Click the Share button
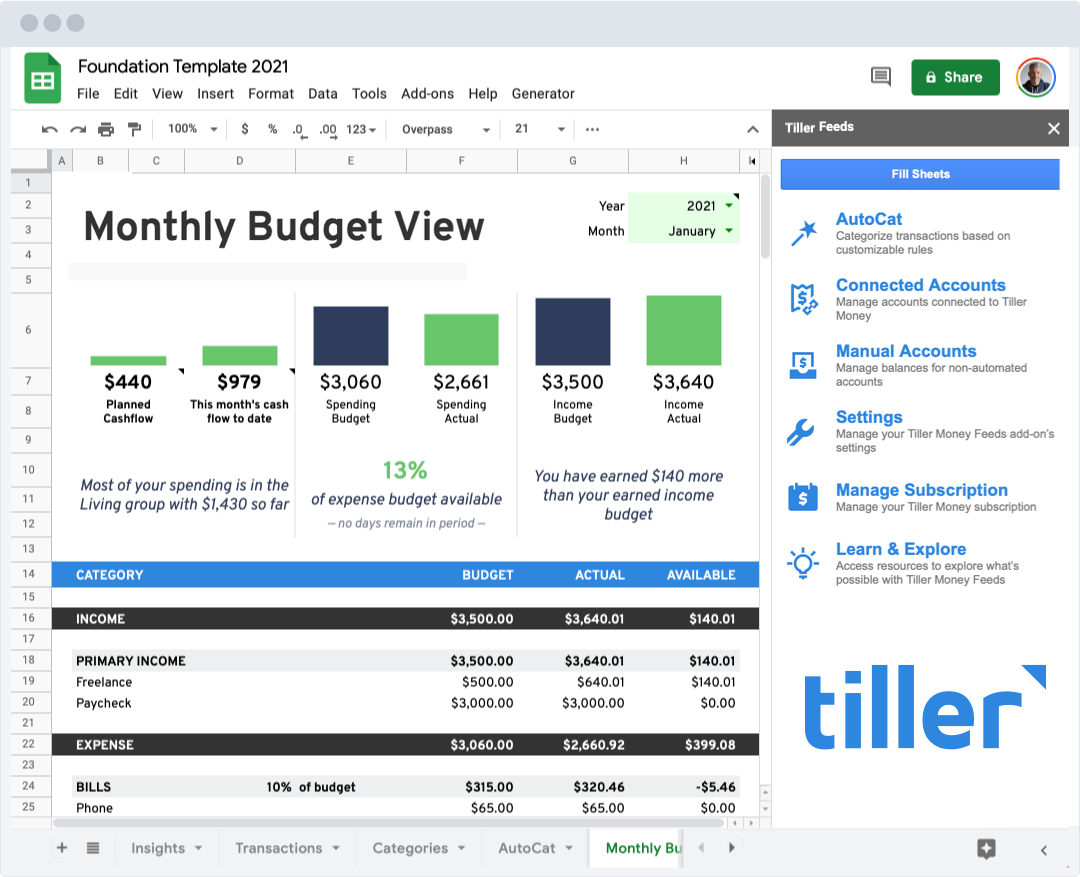 (955, 77)
